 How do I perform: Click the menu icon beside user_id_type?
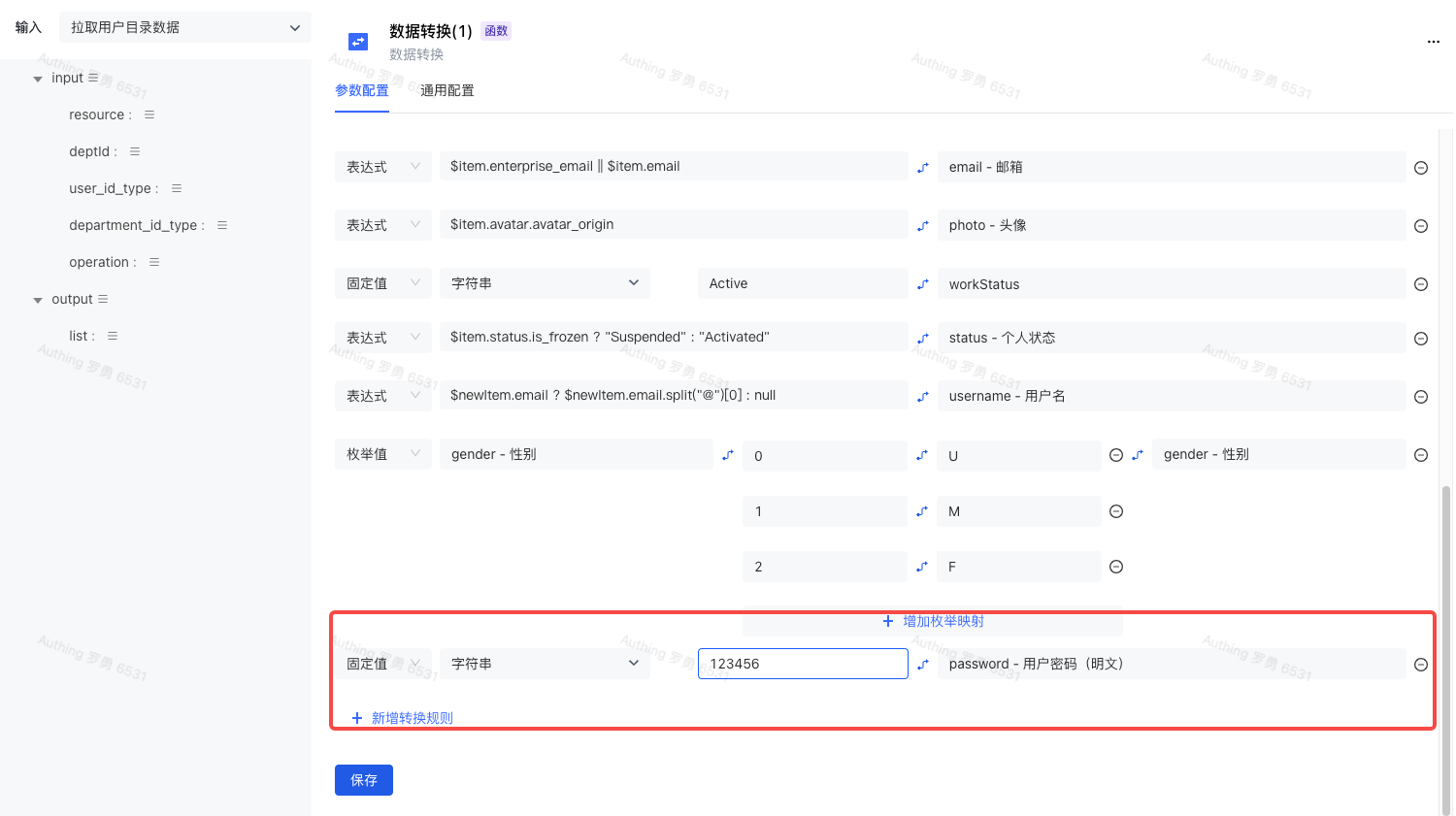click(x=177, y=188)
